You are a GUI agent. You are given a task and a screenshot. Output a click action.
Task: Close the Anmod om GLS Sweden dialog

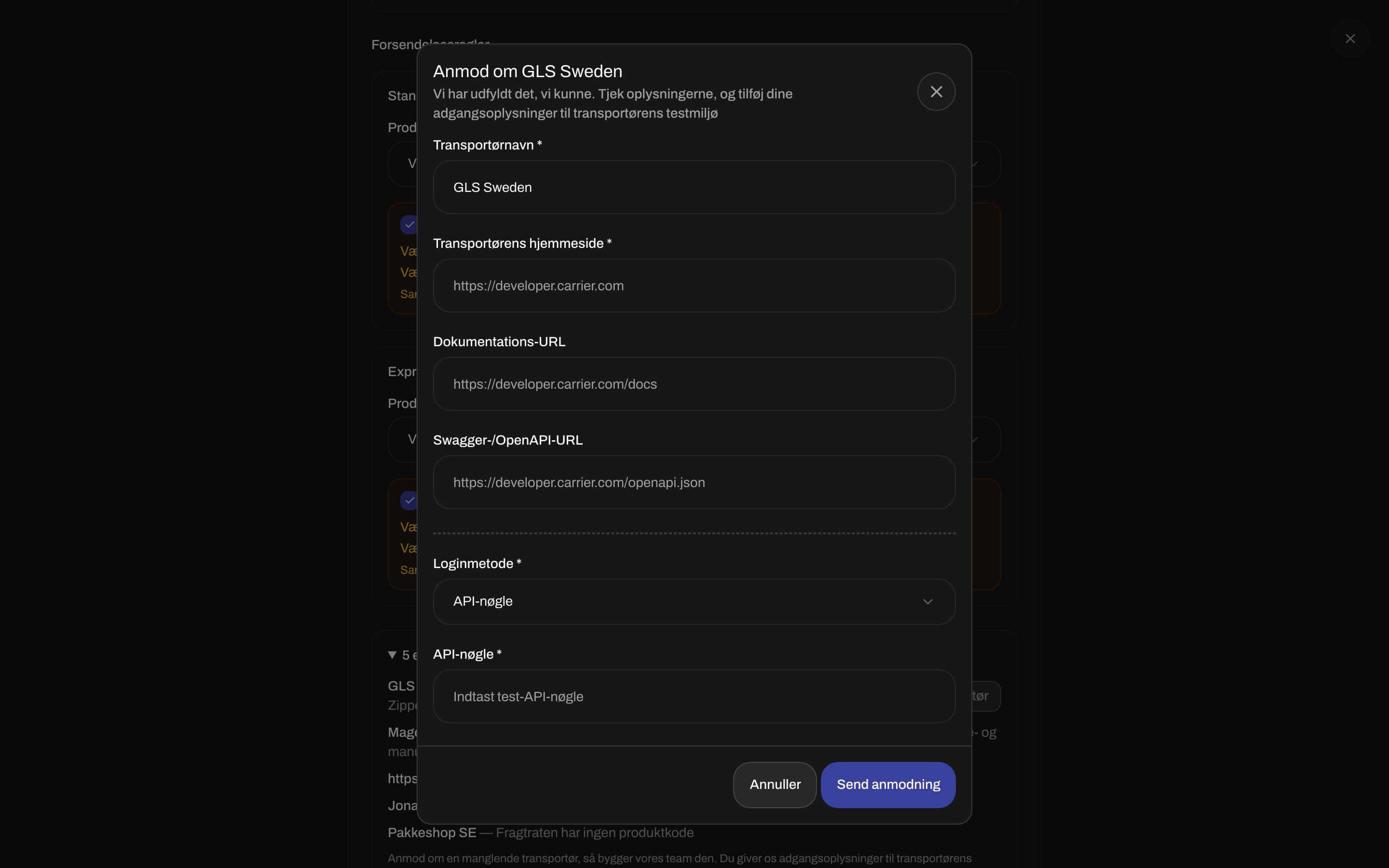936,91
